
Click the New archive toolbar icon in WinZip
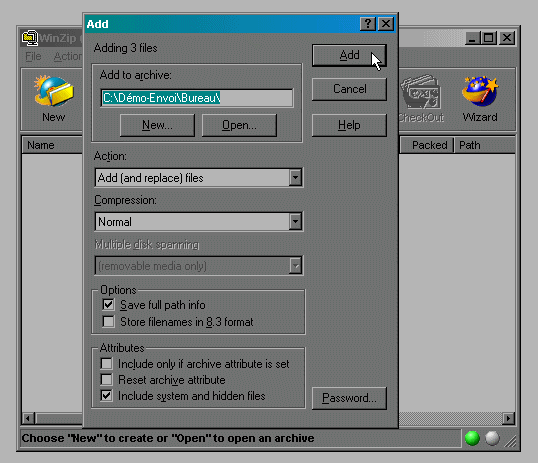coord(54,99)
